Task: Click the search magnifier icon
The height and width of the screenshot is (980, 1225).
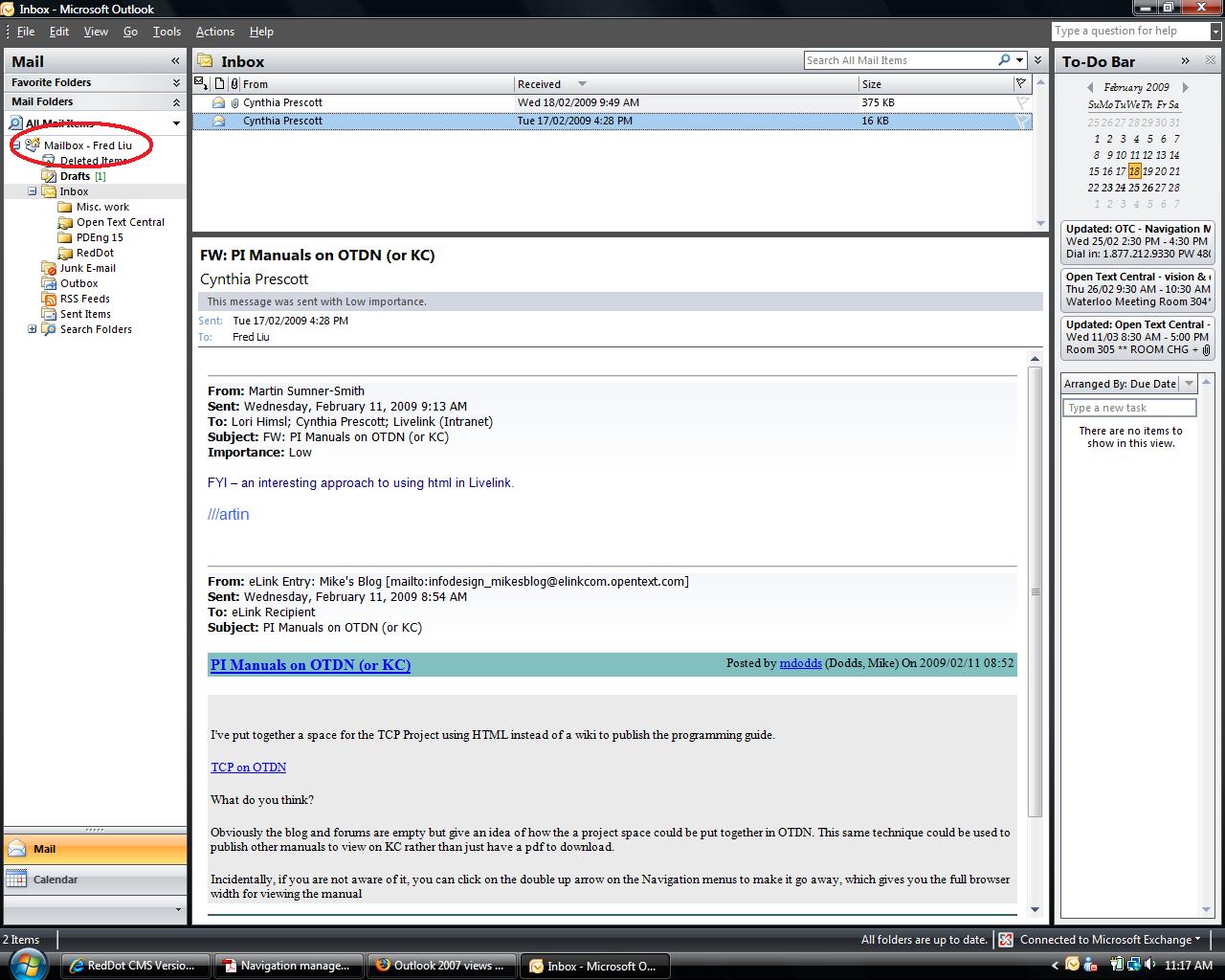Action: (x=1004, y=59)
